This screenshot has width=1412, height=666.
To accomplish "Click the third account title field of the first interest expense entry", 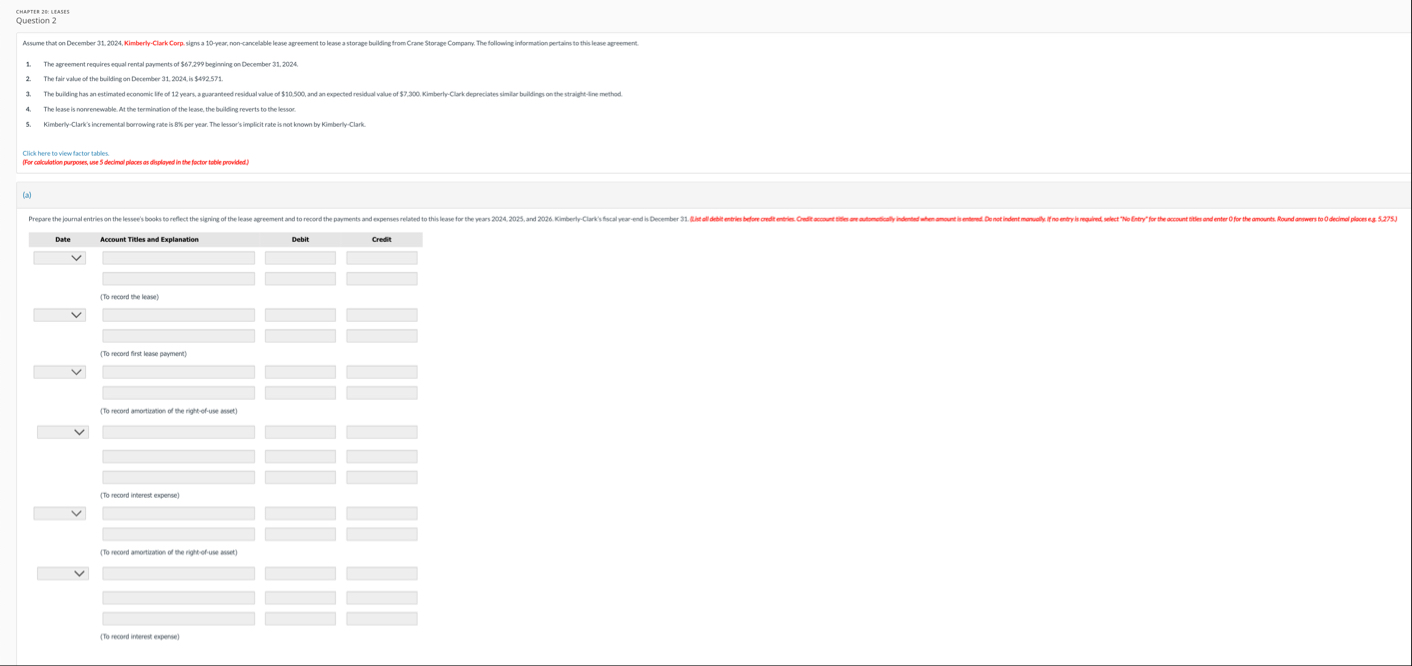I will click(x=178, y=477).
